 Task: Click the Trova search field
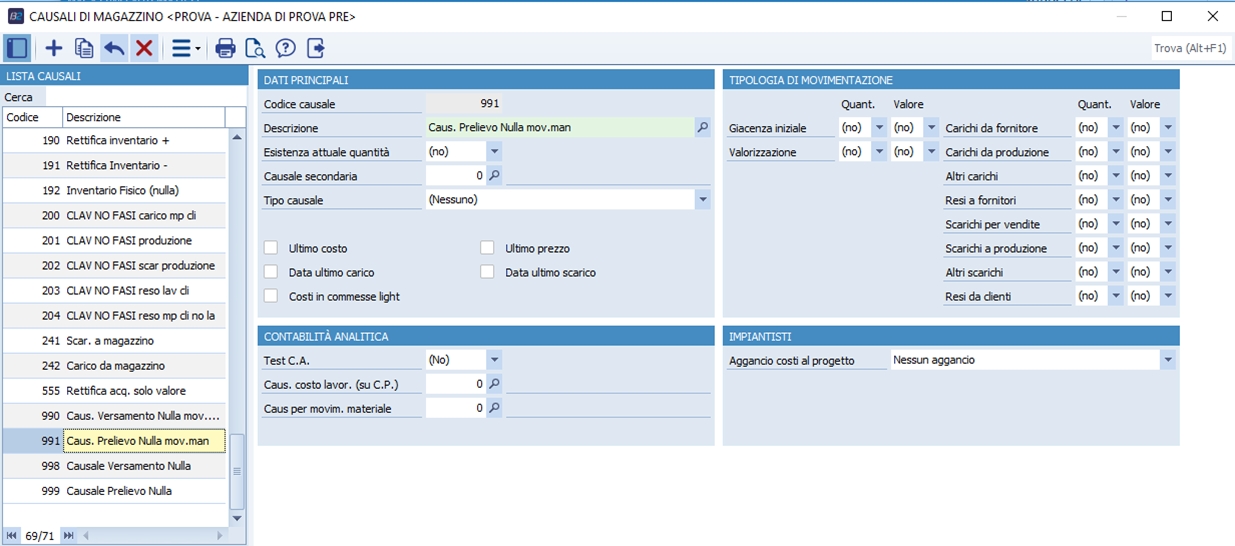(x=1192, y=48)
